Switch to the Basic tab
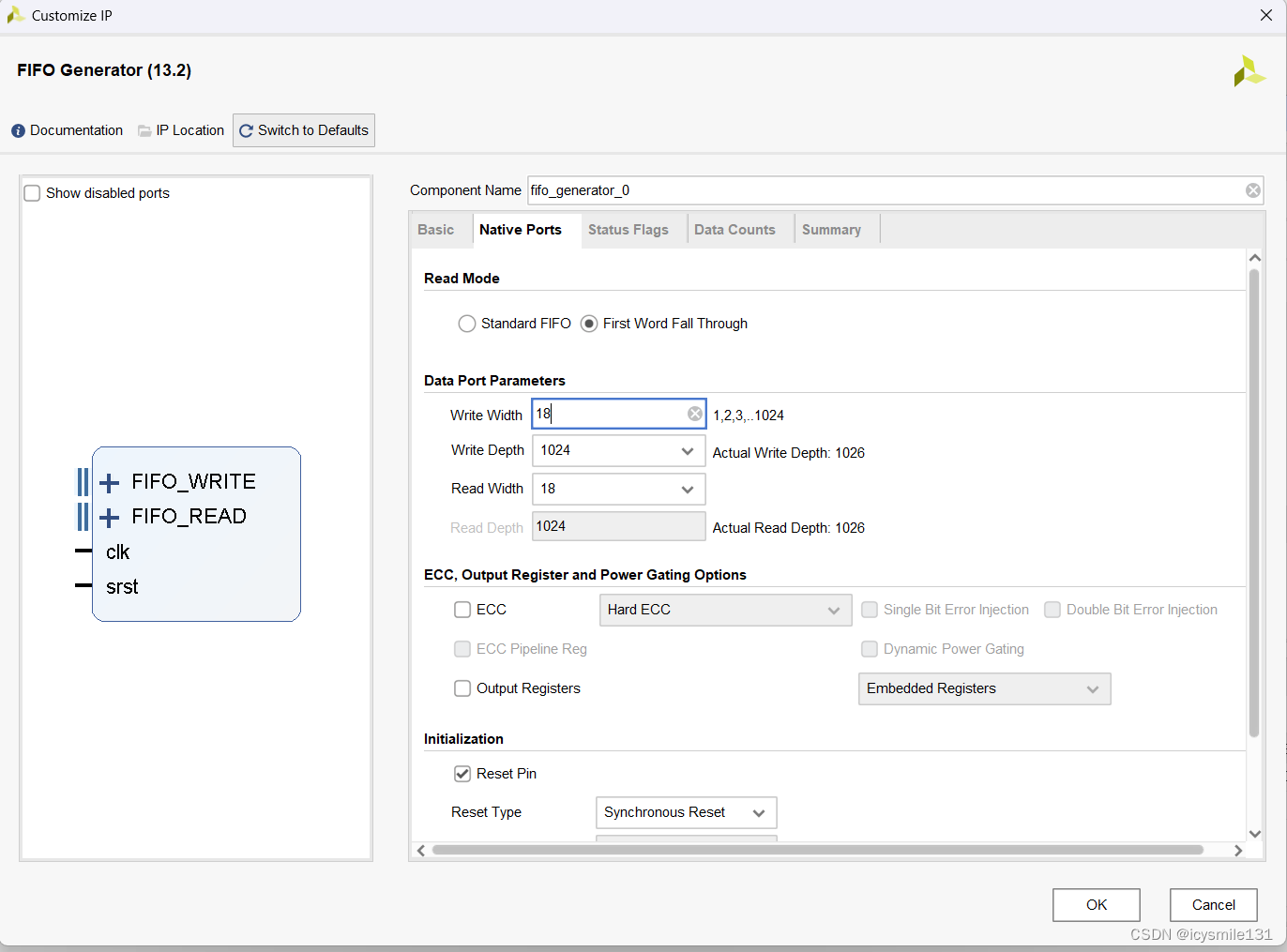Image resolution: width=1287 pixels, height=952 pixels. click(x=435, y=230)
